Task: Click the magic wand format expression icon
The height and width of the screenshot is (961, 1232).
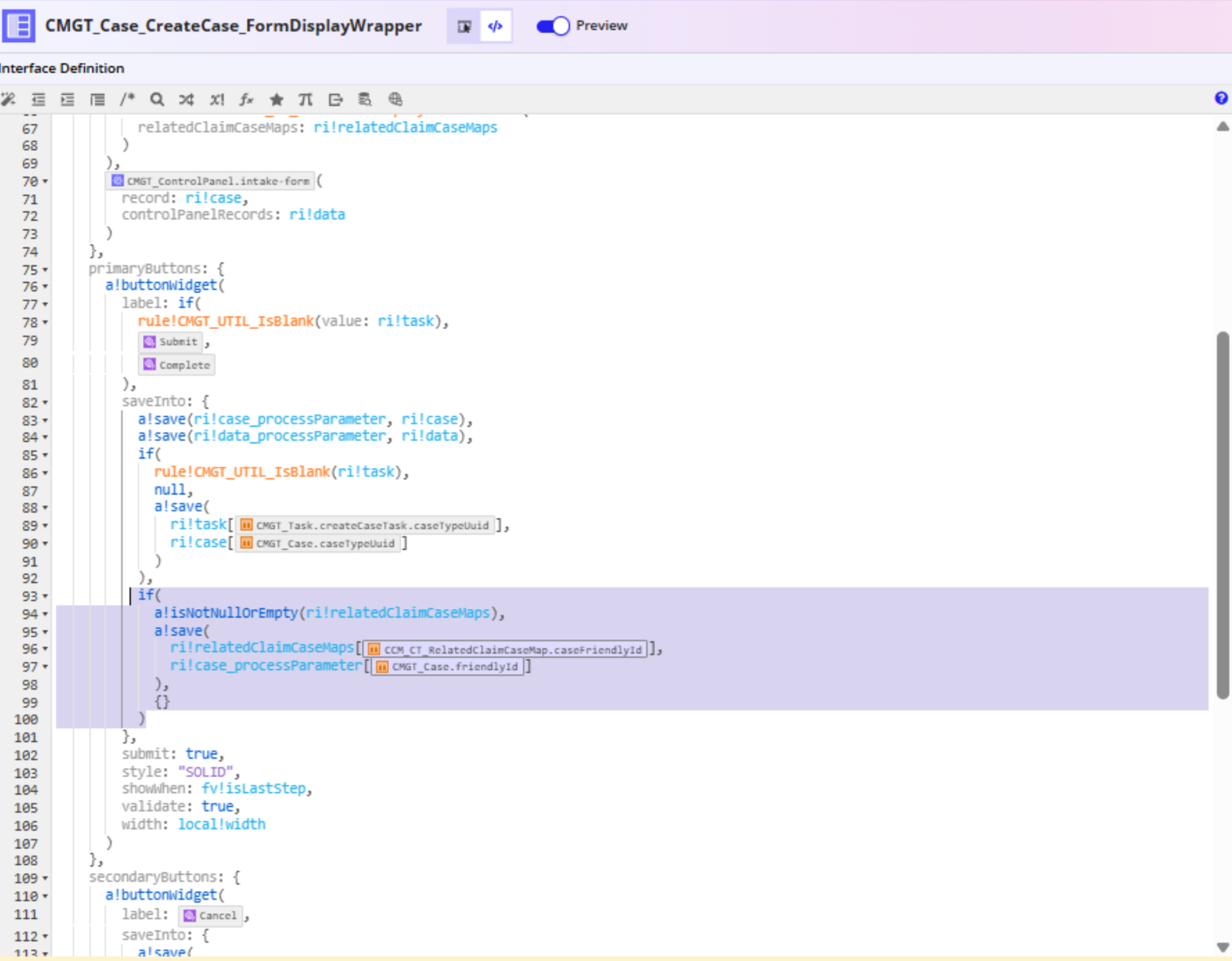Action: (x=8, y=99)
